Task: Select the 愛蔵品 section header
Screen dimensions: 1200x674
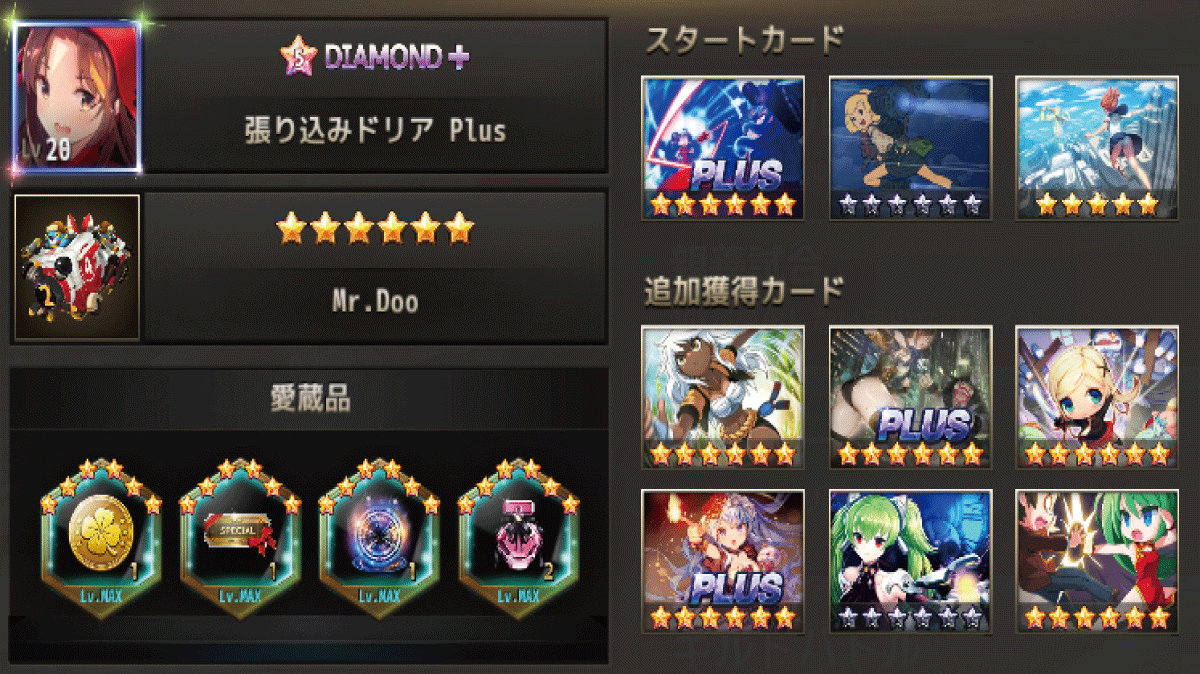Action: 310,398
